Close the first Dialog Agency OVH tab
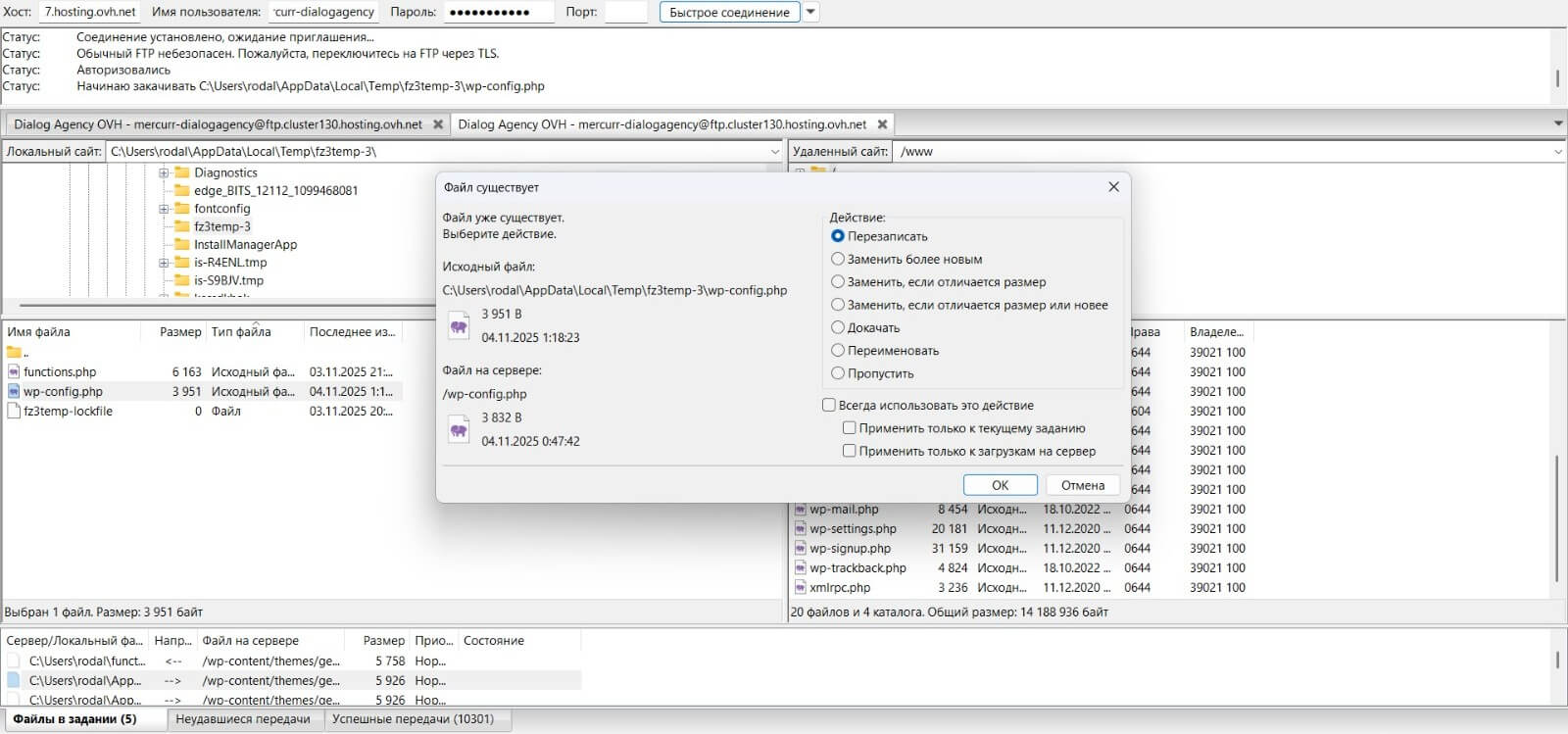This screenshot has height=734, width=1568. coord(438,124)
